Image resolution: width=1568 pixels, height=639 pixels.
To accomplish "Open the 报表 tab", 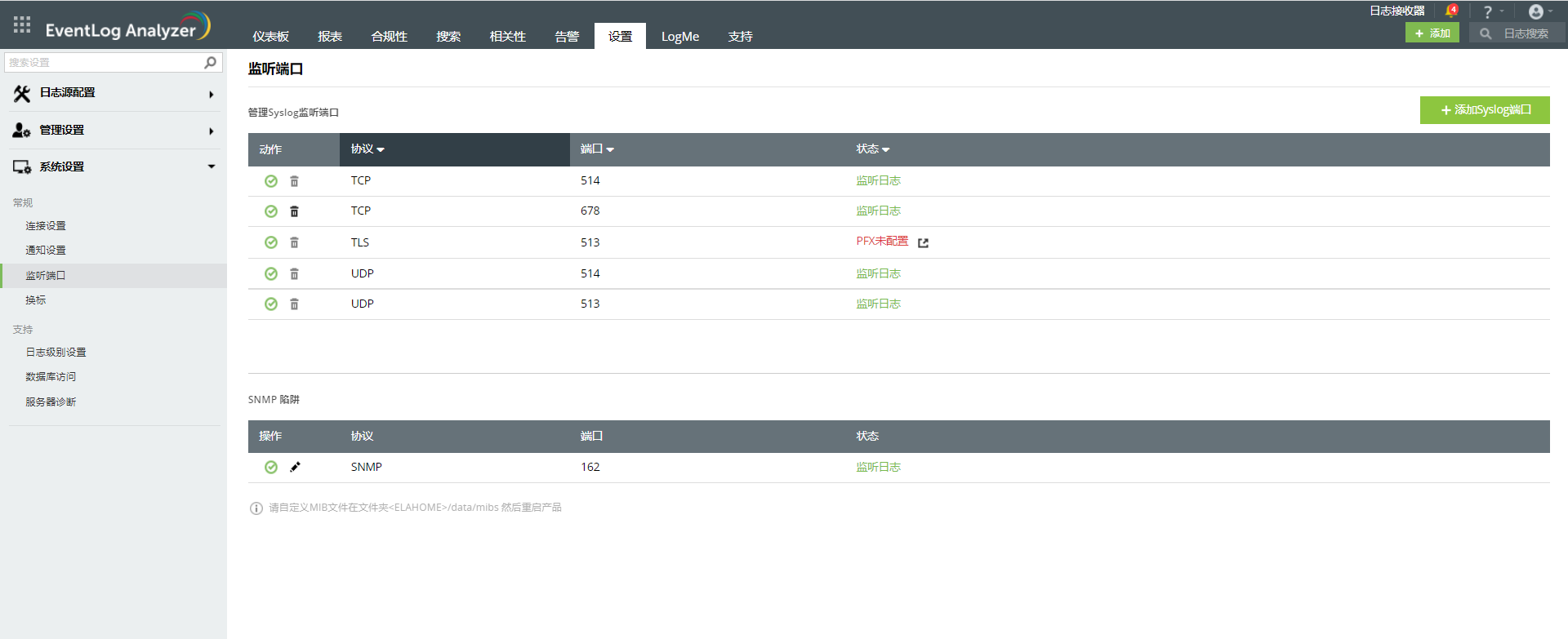I will click(x=330, y=36).
